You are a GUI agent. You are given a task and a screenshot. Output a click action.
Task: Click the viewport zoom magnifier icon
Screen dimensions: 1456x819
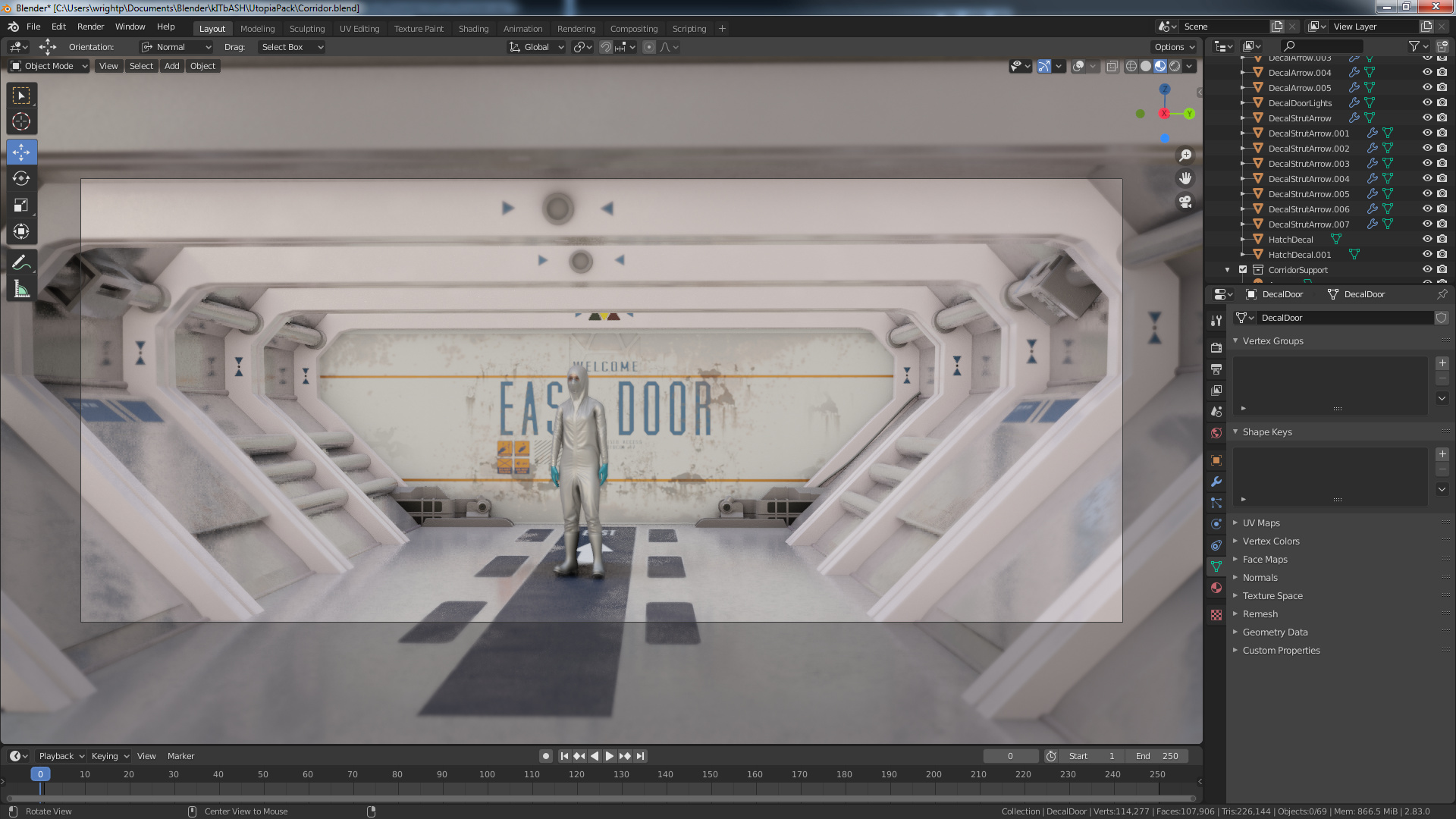coord(1185,155)
